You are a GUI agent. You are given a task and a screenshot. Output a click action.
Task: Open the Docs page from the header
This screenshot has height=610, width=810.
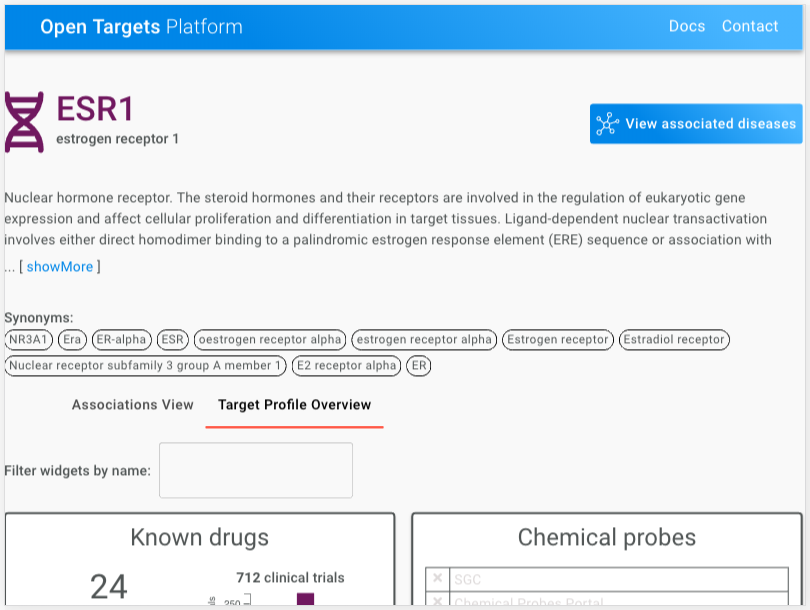coord(687,26)
